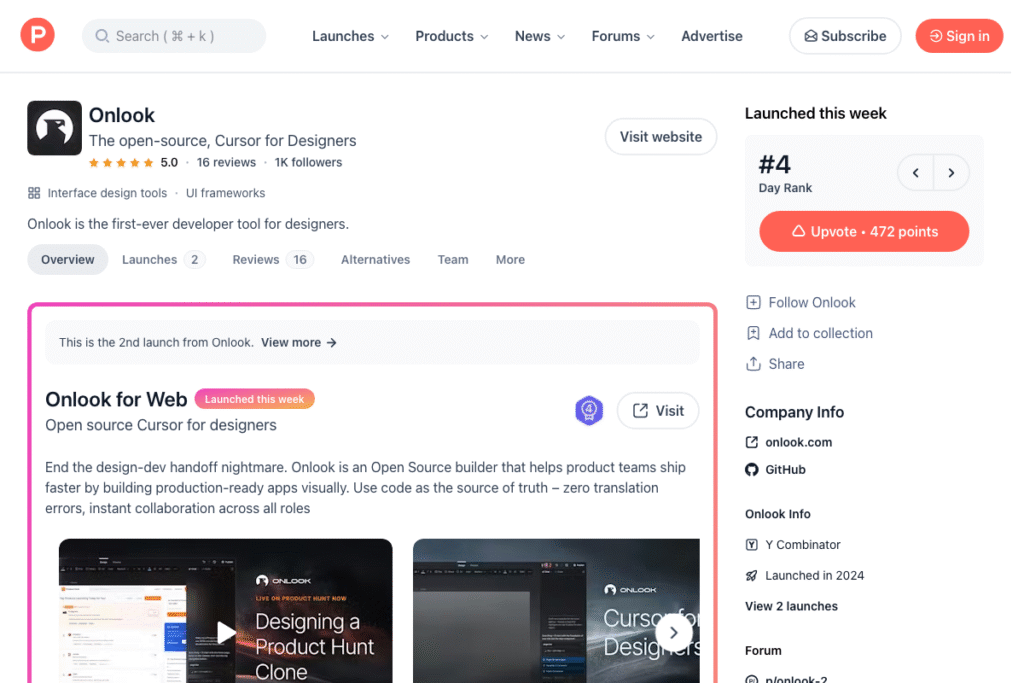Screen dimensions: 1024x683
Task: Open the Products dropdown
Action: (x=450, y=35)
